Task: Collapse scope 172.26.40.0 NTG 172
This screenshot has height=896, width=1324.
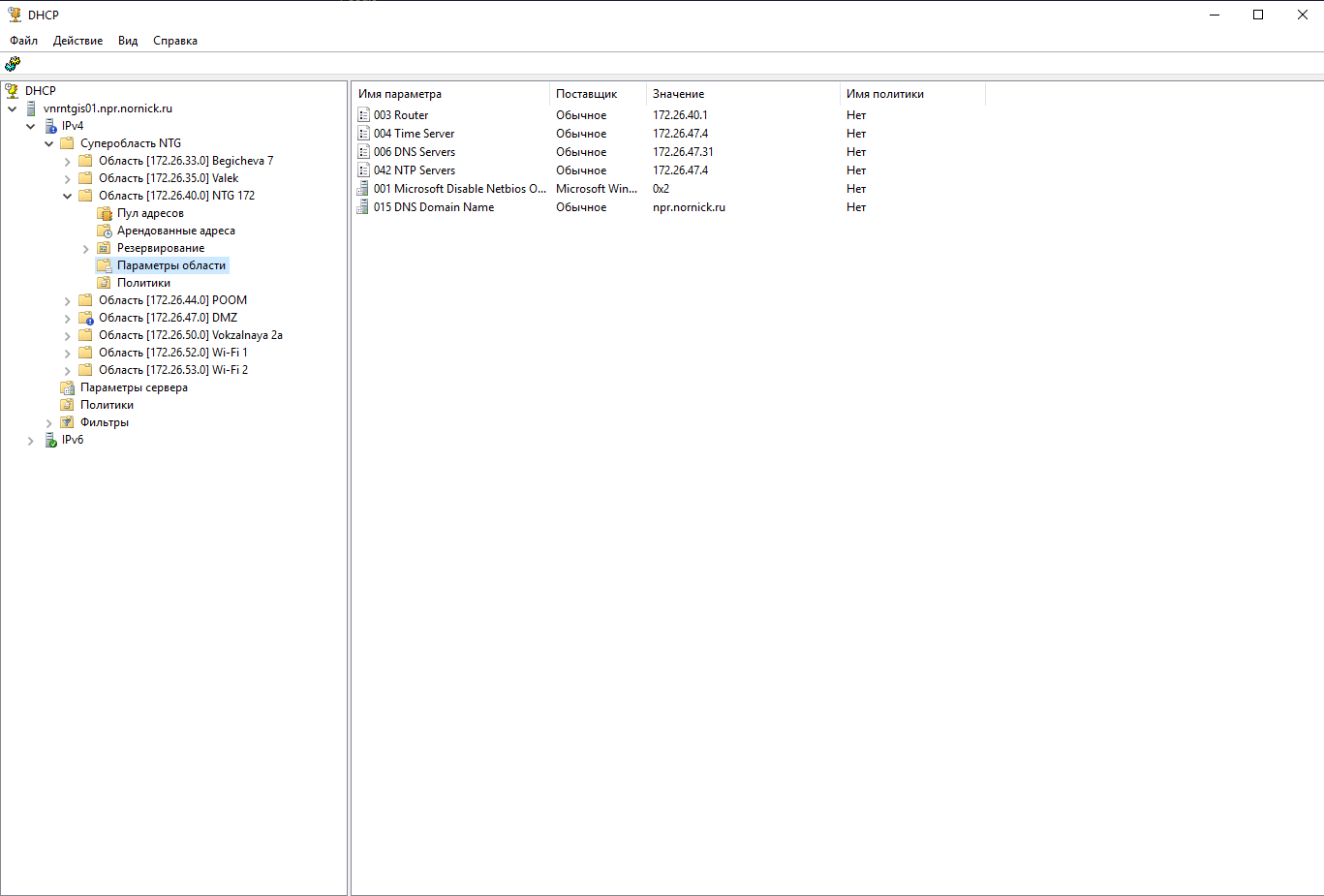Action: coord(68,196)
